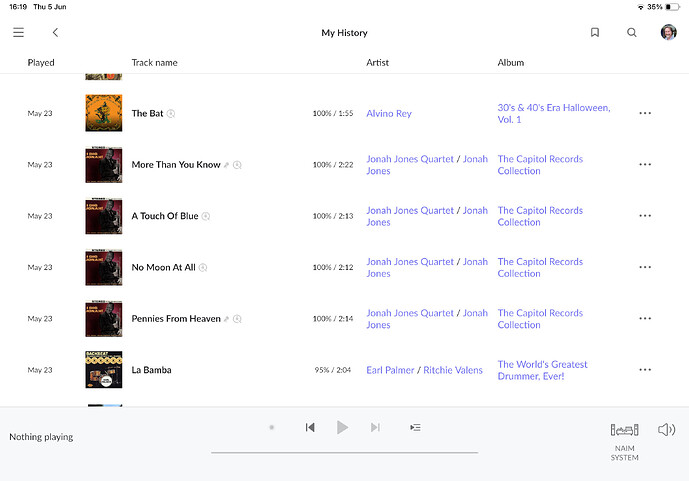Open search with magnifying glass icon
Viewport: 689px width, 481px height.
click(x=632, y=33)
